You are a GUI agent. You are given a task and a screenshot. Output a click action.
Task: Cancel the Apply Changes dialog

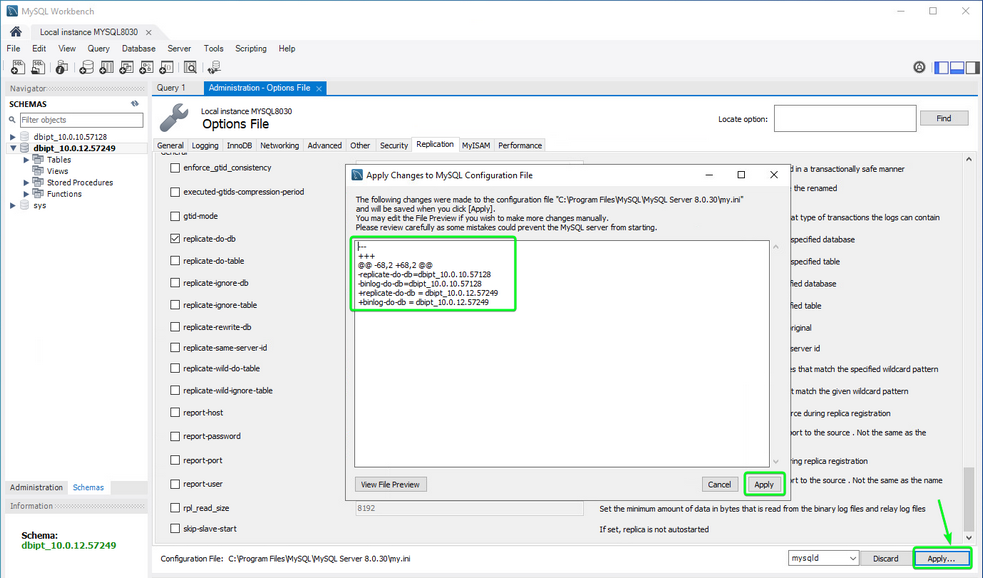[x=719, y=485]
